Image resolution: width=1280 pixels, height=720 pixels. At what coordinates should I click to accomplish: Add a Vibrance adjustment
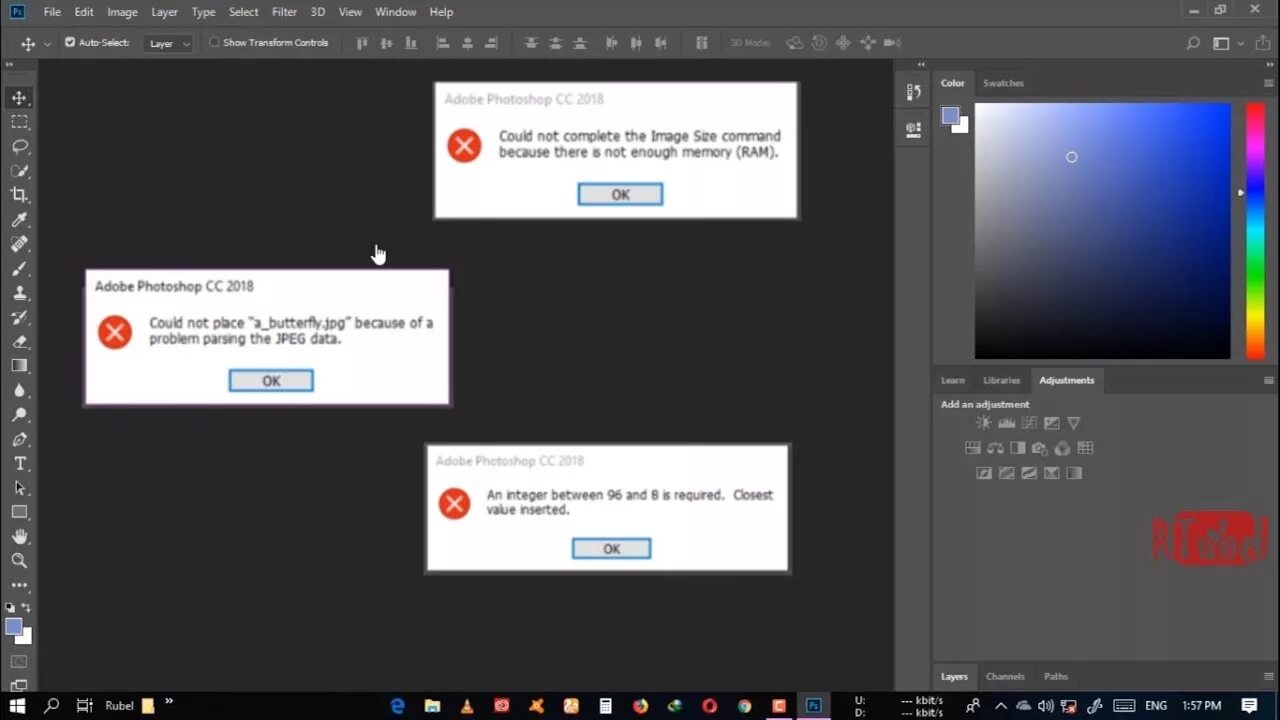(1074, 423)
